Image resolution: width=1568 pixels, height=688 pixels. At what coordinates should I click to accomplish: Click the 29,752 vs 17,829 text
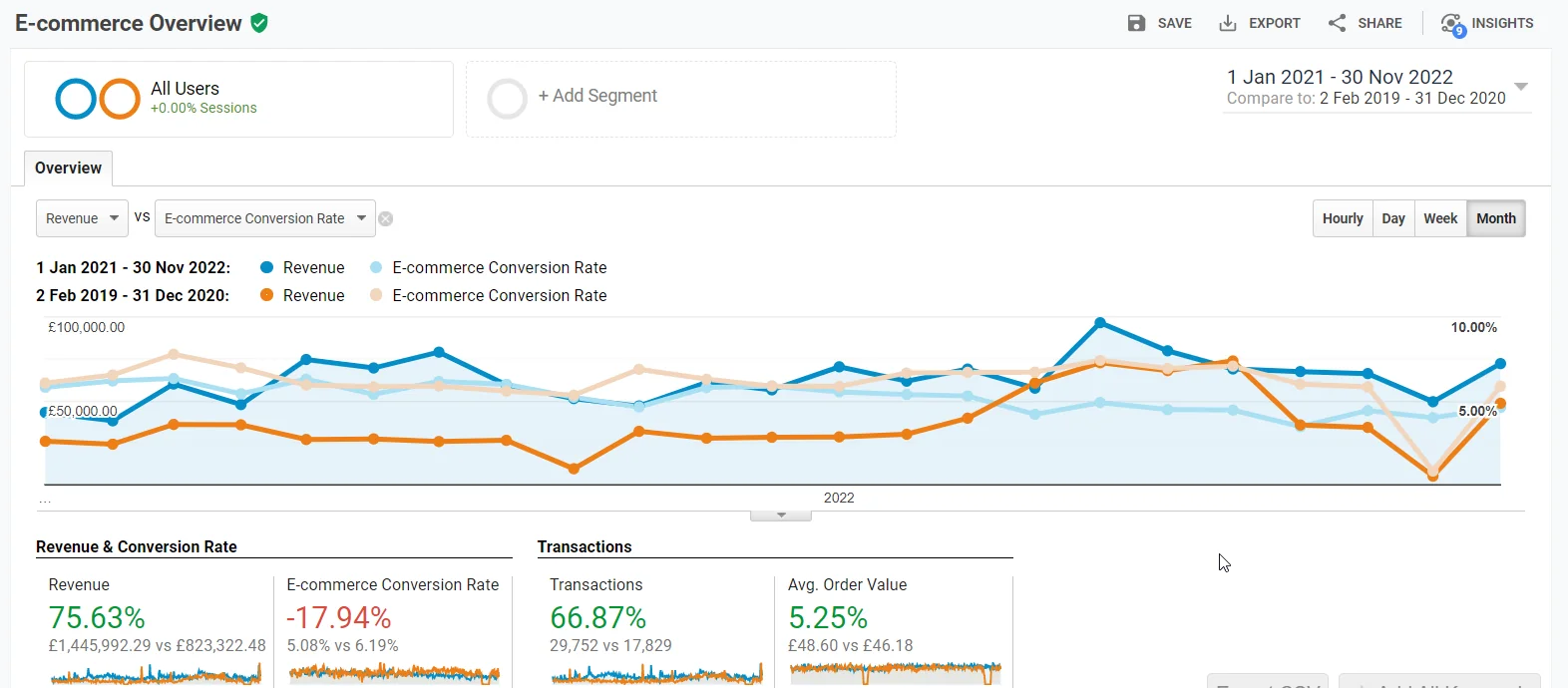click(x=610, y=645)
